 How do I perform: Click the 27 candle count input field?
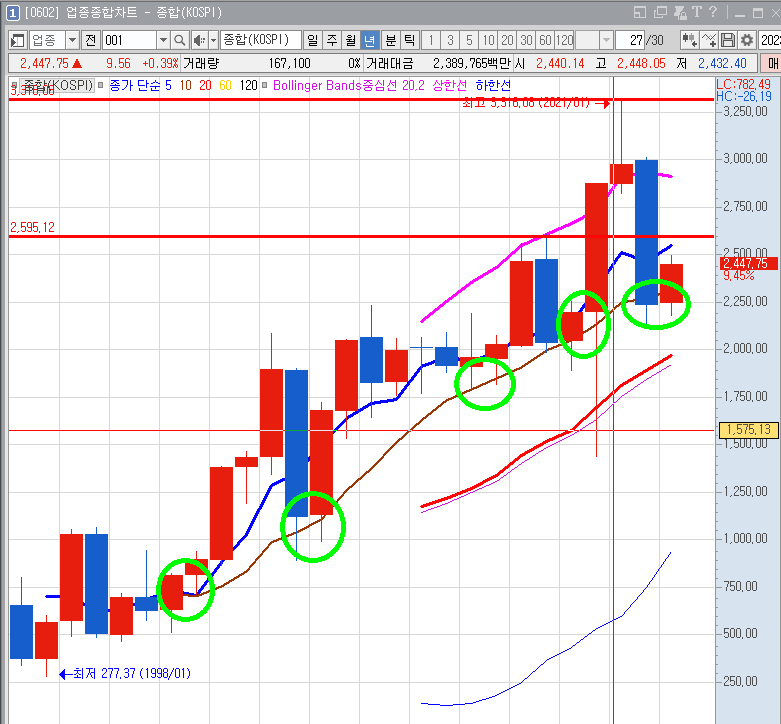click(632, 40)
